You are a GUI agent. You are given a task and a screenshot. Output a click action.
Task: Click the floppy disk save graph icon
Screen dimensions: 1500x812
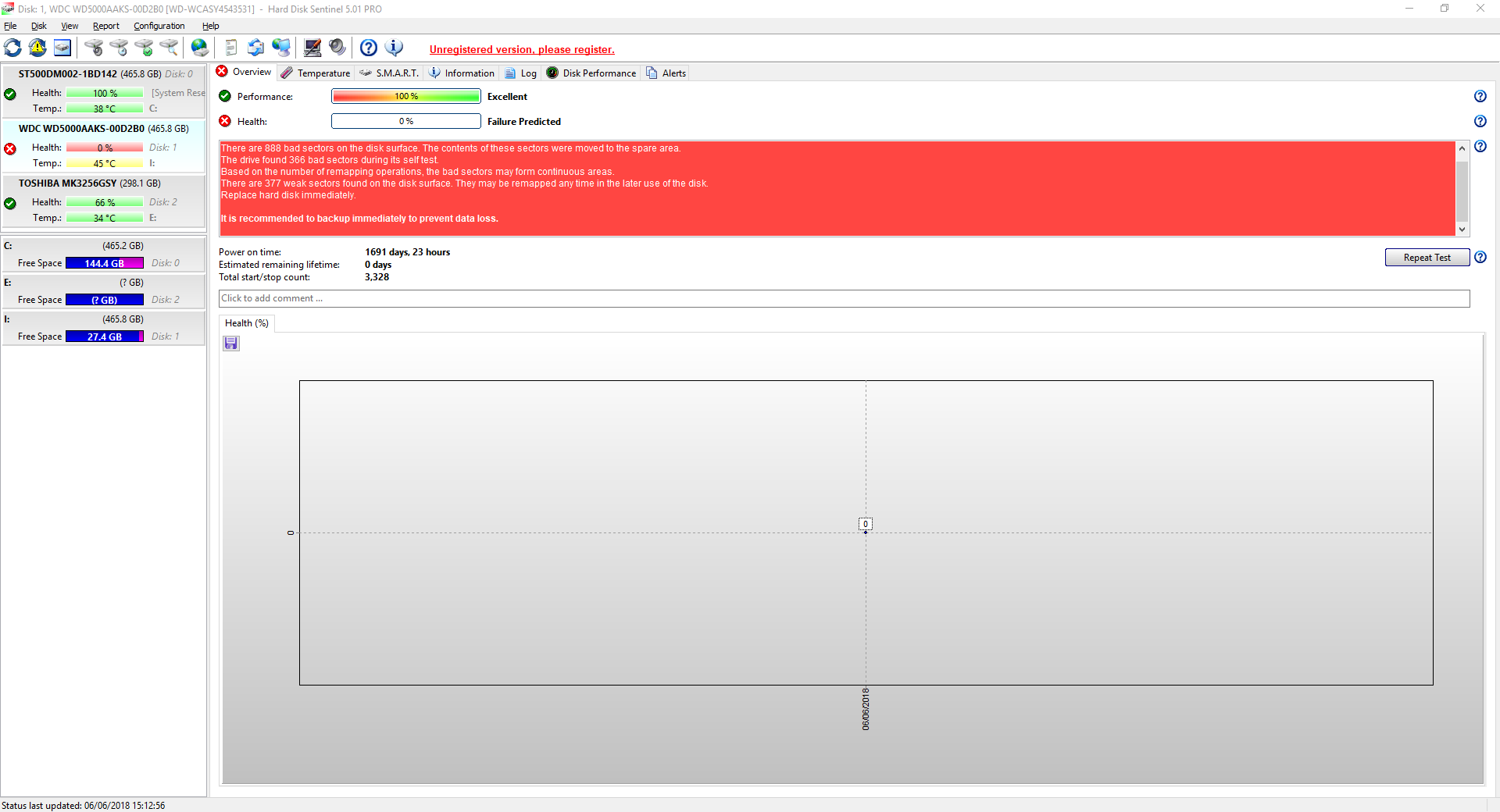pos(231,344)
